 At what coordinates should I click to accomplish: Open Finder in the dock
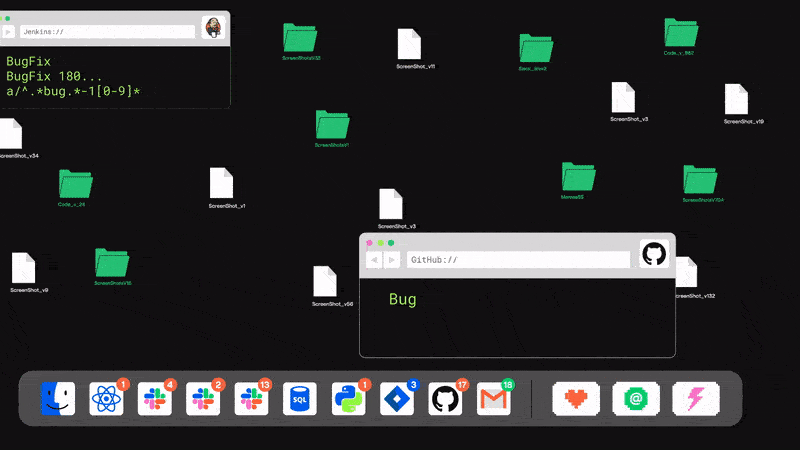(58, 398)
